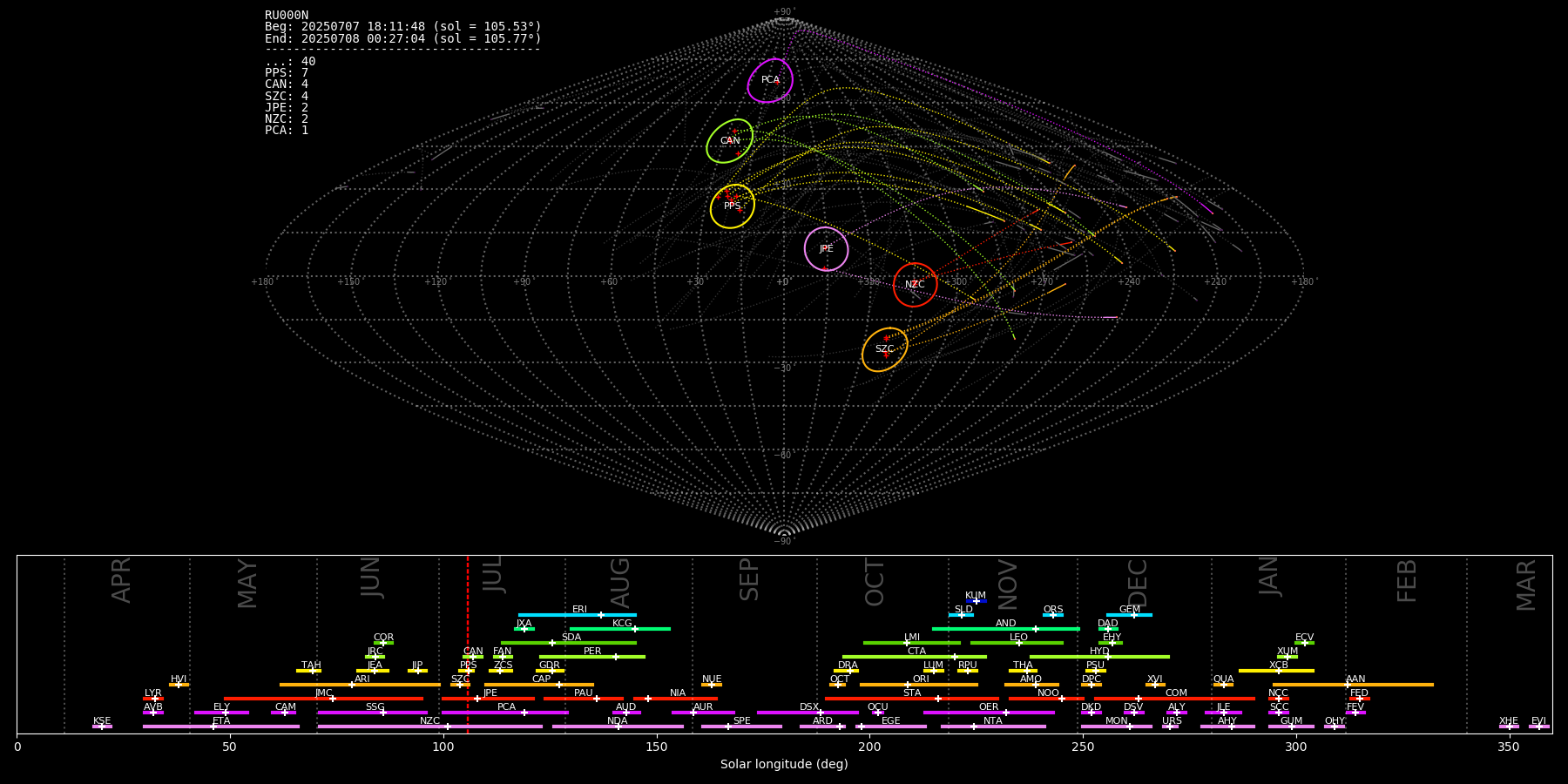Click the red dashed current solar longitude line
The image size is (1568, 784).
pyautogui.click(x=467, y=645)
